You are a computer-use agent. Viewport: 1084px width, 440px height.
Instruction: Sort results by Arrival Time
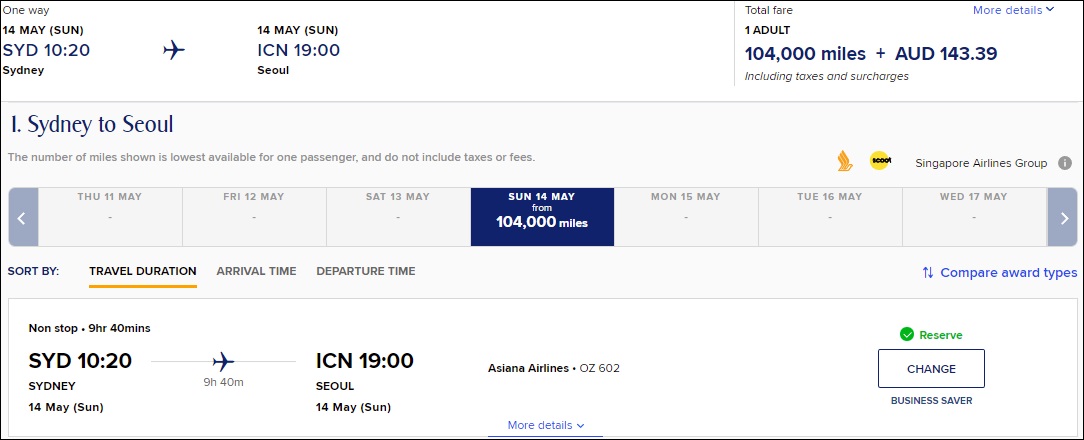coord(256,271)
